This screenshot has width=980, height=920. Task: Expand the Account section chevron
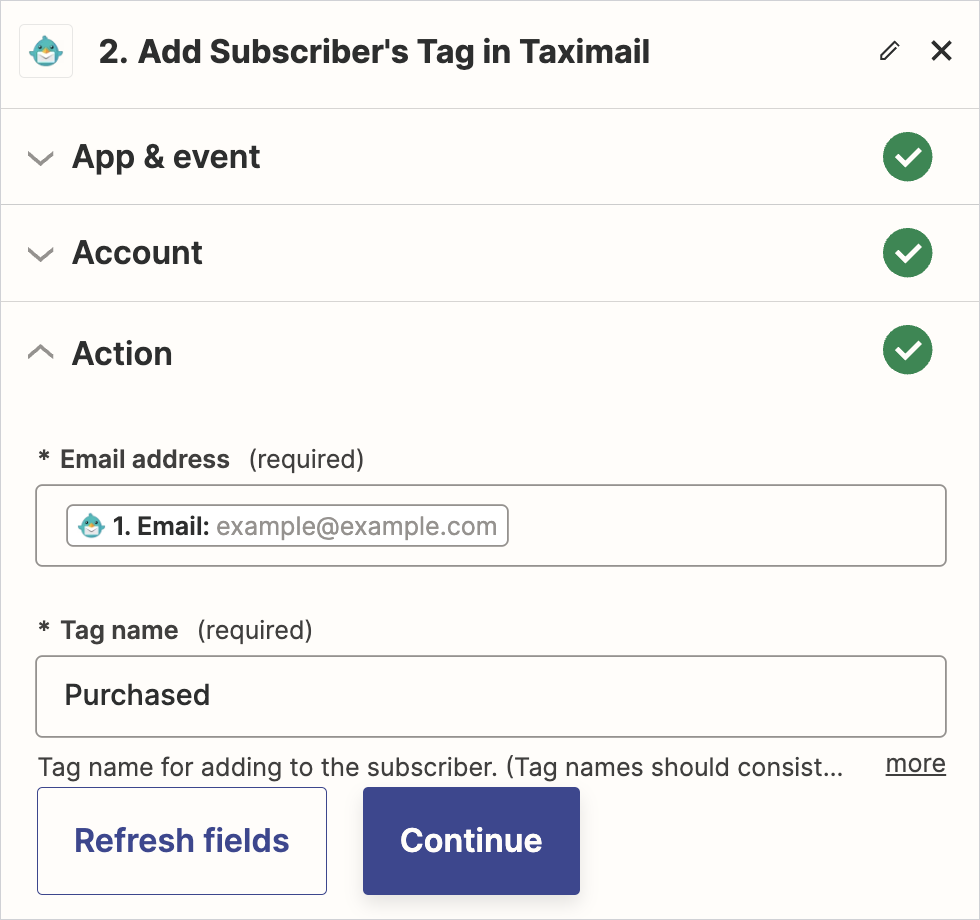40,254
